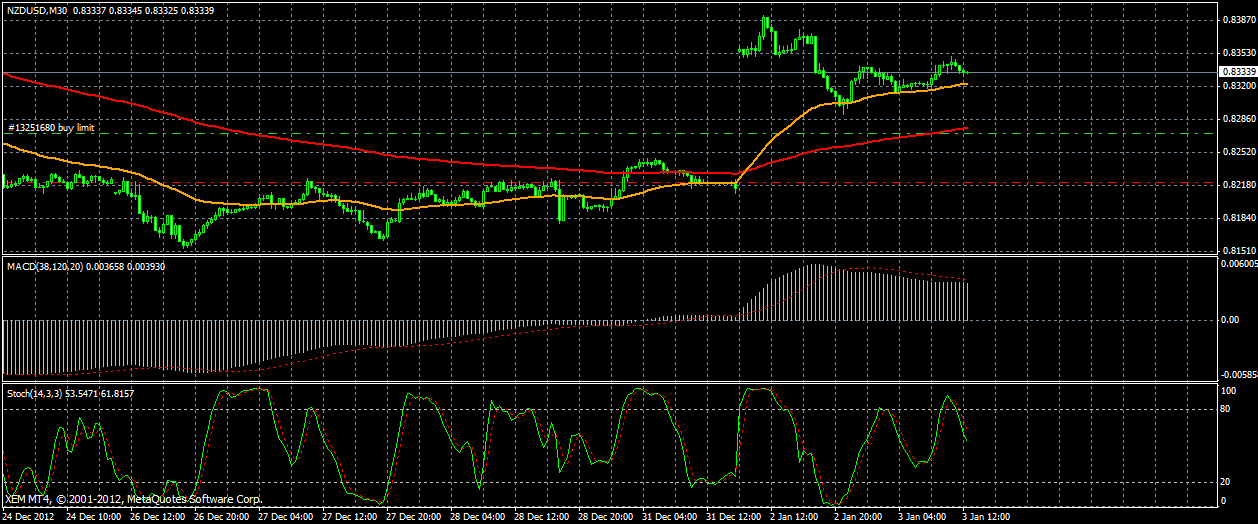This screenshot has height=524, width=1258.
Task: Click the Stoch(14,3,3) indicator label
Action: click(x=34, y=394)
